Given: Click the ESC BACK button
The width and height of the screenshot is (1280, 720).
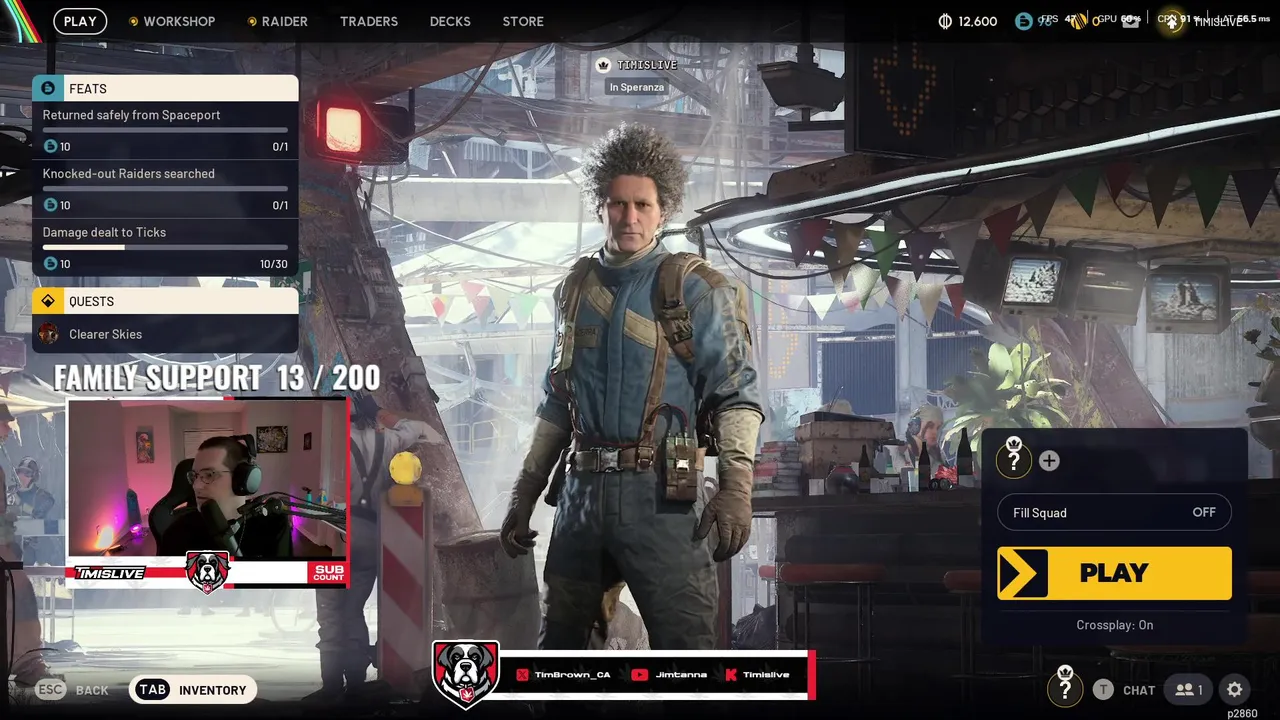Looking at the screenshot, I should click(72, 690).
